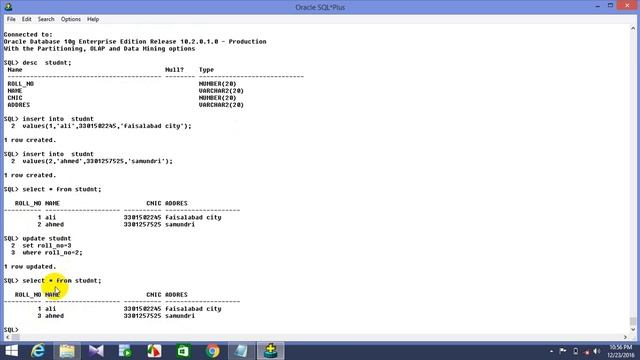Open the volume control in tray
This screenshot has width=640, height=360.
597,351
